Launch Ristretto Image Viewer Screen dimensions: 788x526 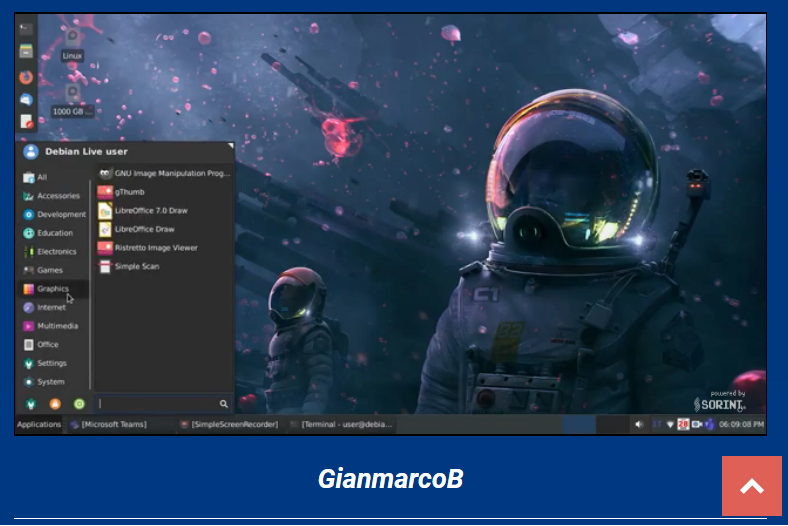(x=164, y=248)
